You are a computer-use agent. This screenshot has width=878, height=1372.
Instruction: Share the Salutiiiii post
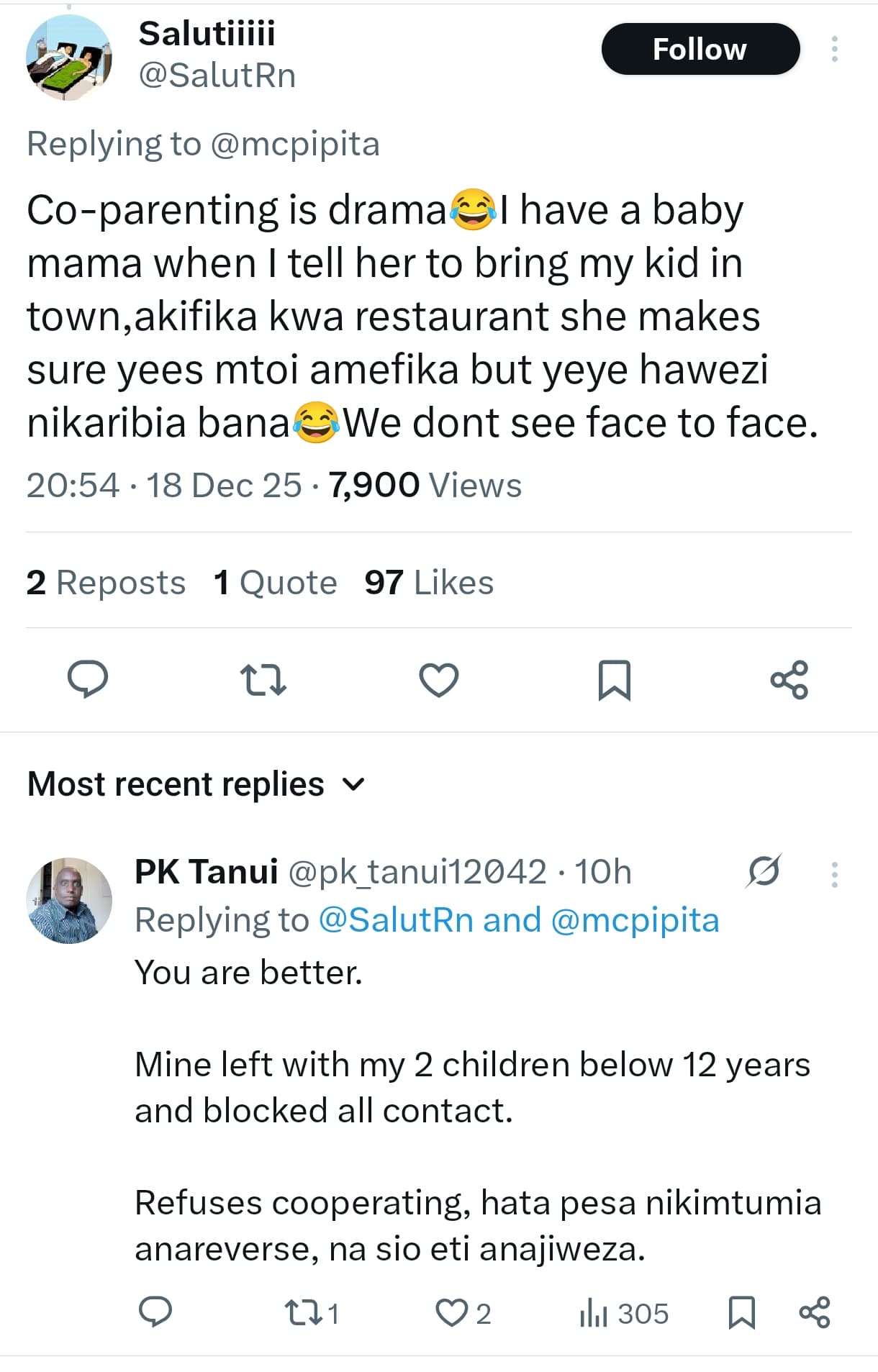[789, 679]
